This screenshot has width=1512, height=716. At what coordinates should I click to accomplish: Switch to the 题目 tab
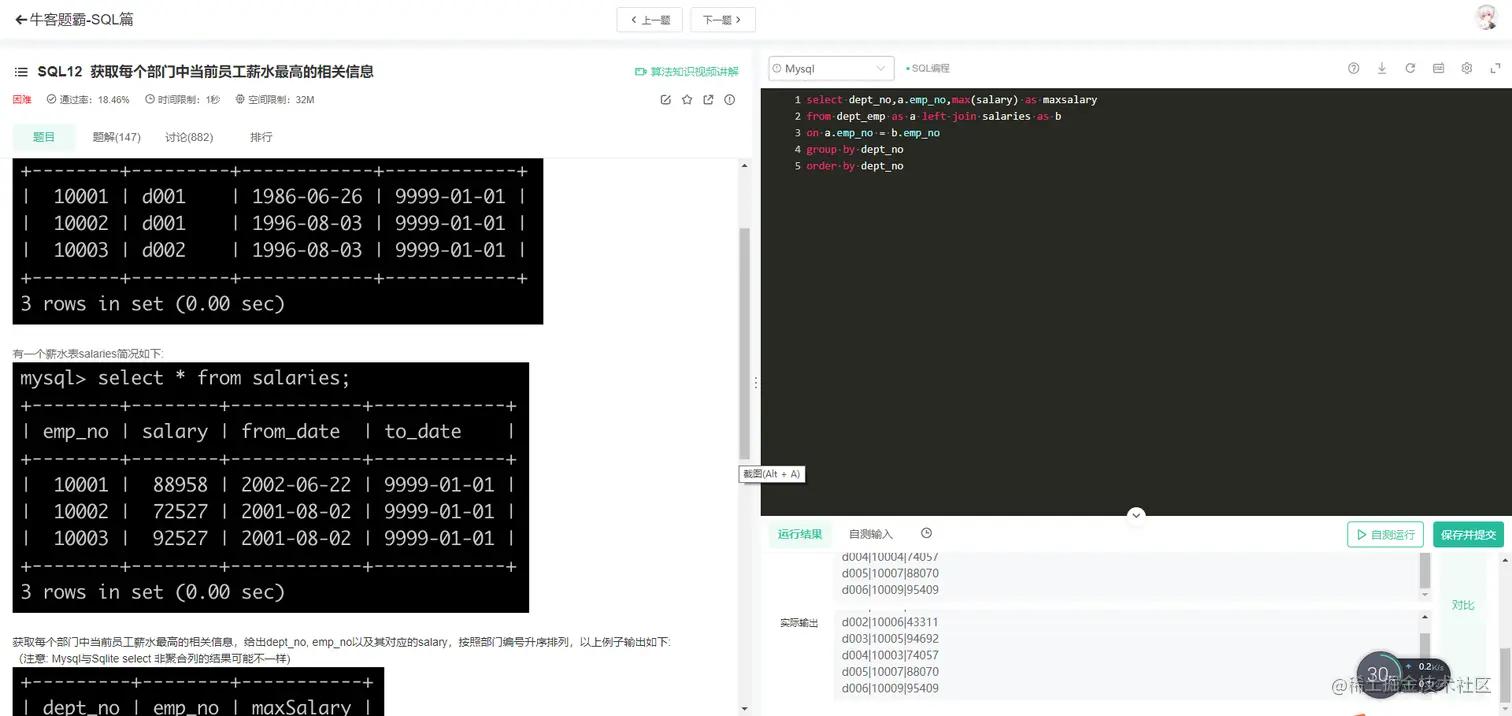44,137
